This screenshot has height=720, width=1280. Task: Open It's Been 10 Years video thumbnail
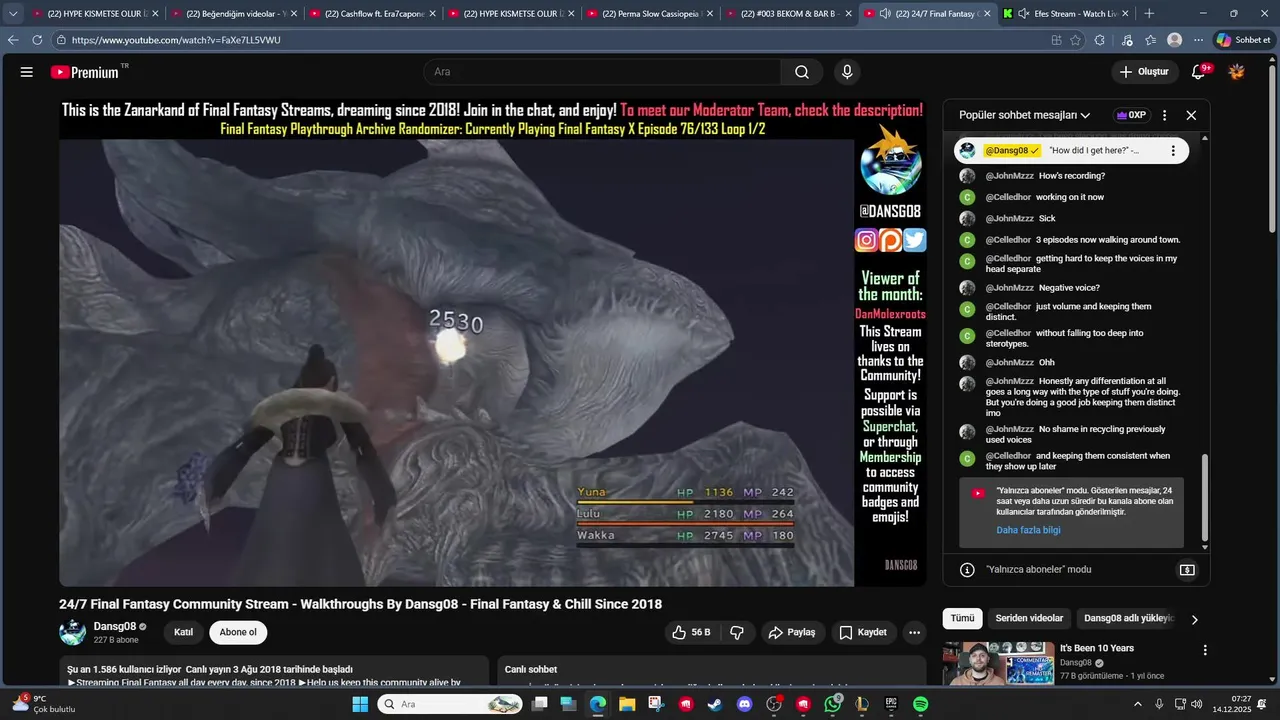pyautogui.click(x=998, y=663)
